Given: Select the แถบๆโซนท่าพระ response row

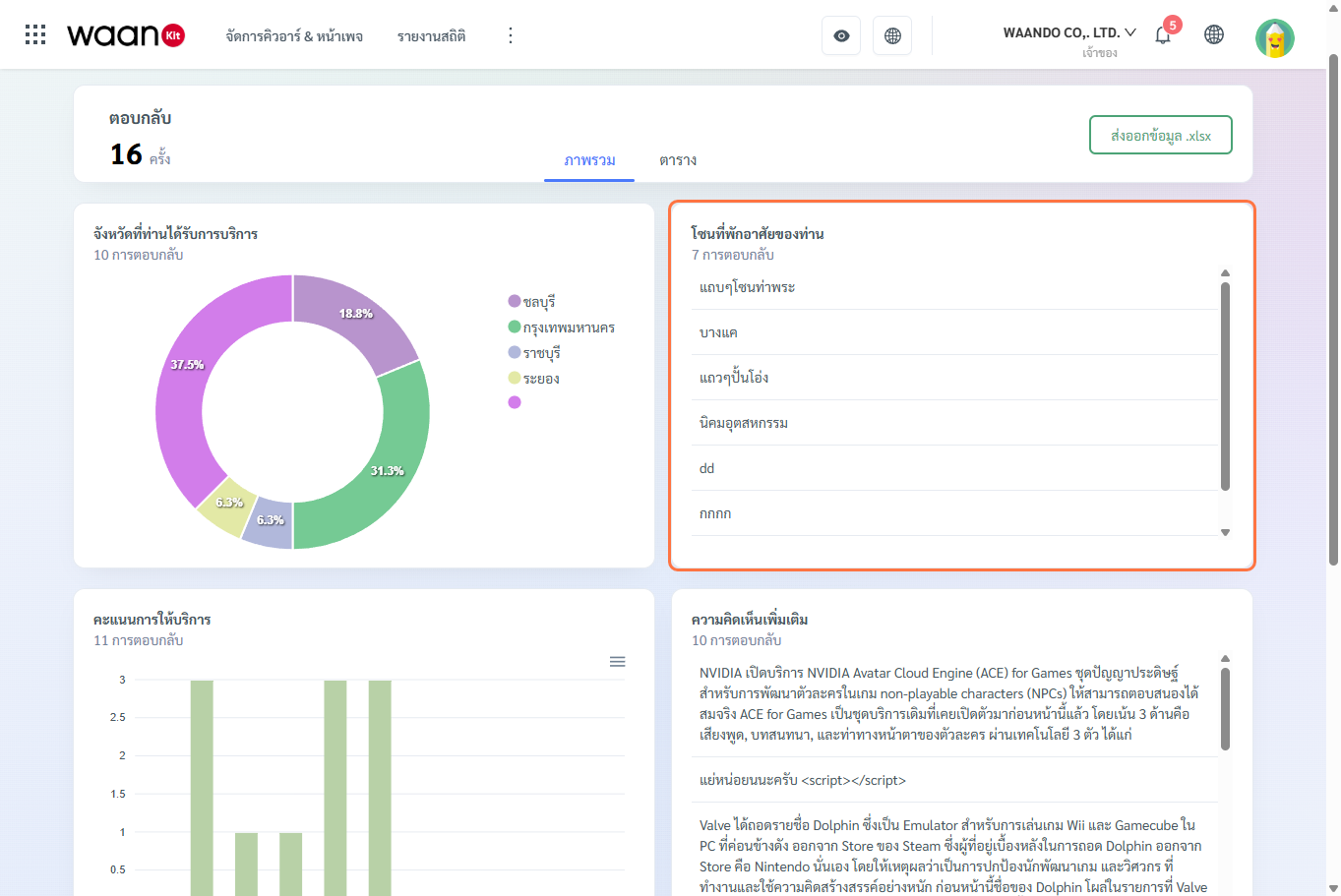Looking at the screenshot, I should pyautogui.click(x=955, y=287).
